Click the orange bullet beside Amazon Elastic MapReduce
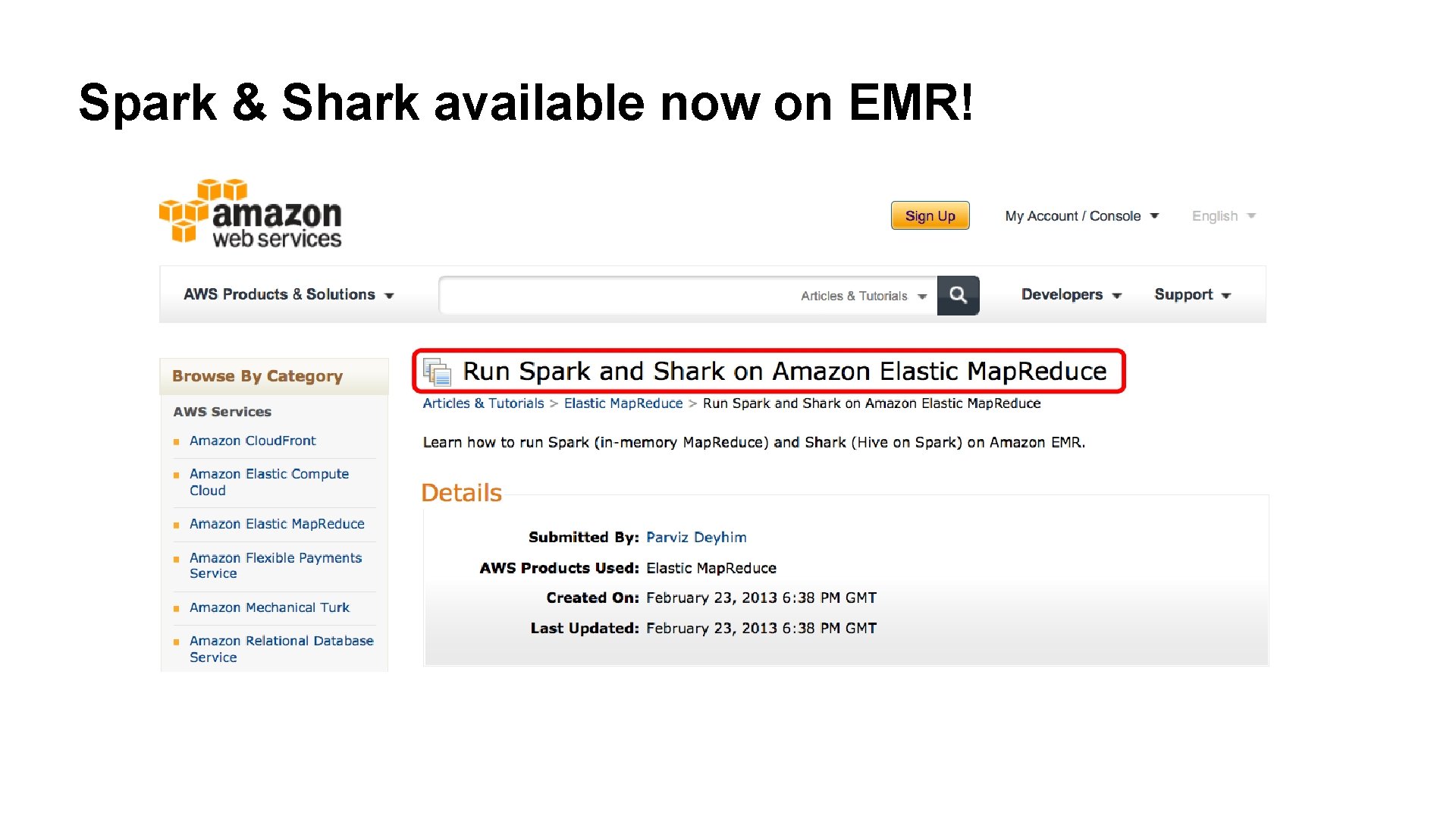The image size is (1456, 819). (176, 524)
